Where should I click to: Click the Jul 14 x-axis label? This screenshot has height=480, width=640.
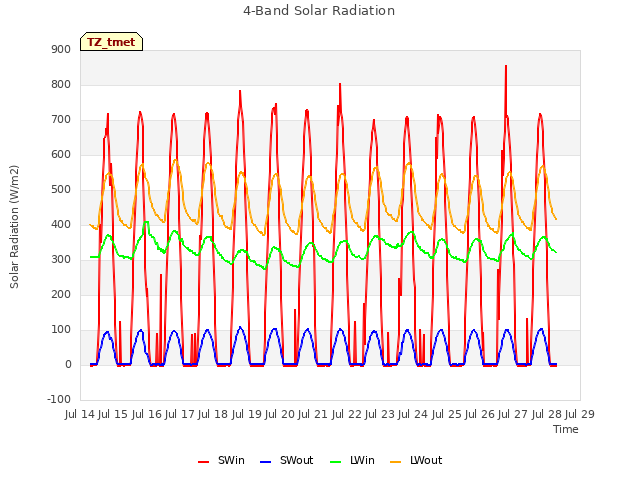click(80, 414)
